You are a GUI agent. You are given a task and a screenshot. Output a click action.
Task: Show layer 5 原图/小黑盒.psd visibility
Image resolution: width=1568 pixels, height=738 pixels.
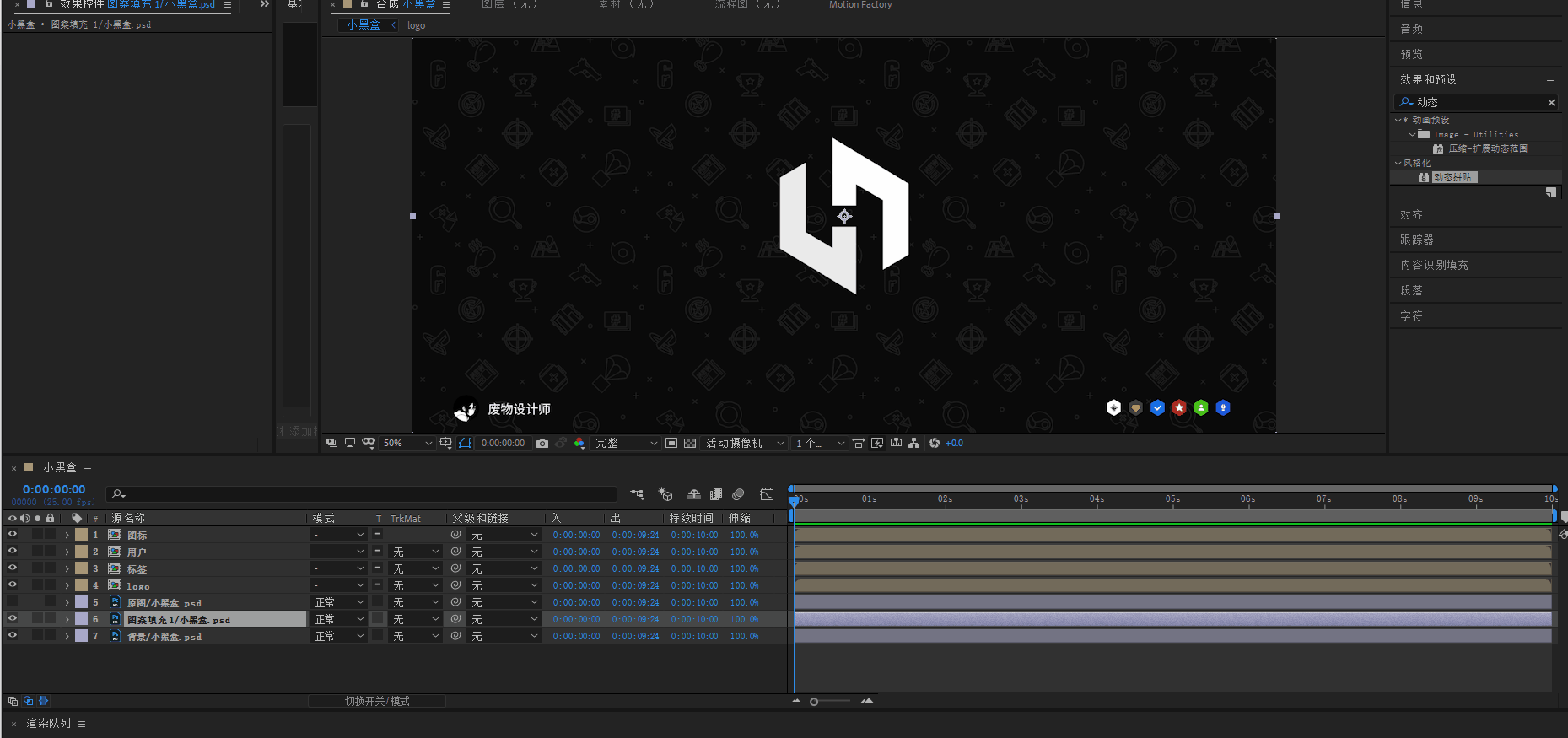[x=13, y=602]
